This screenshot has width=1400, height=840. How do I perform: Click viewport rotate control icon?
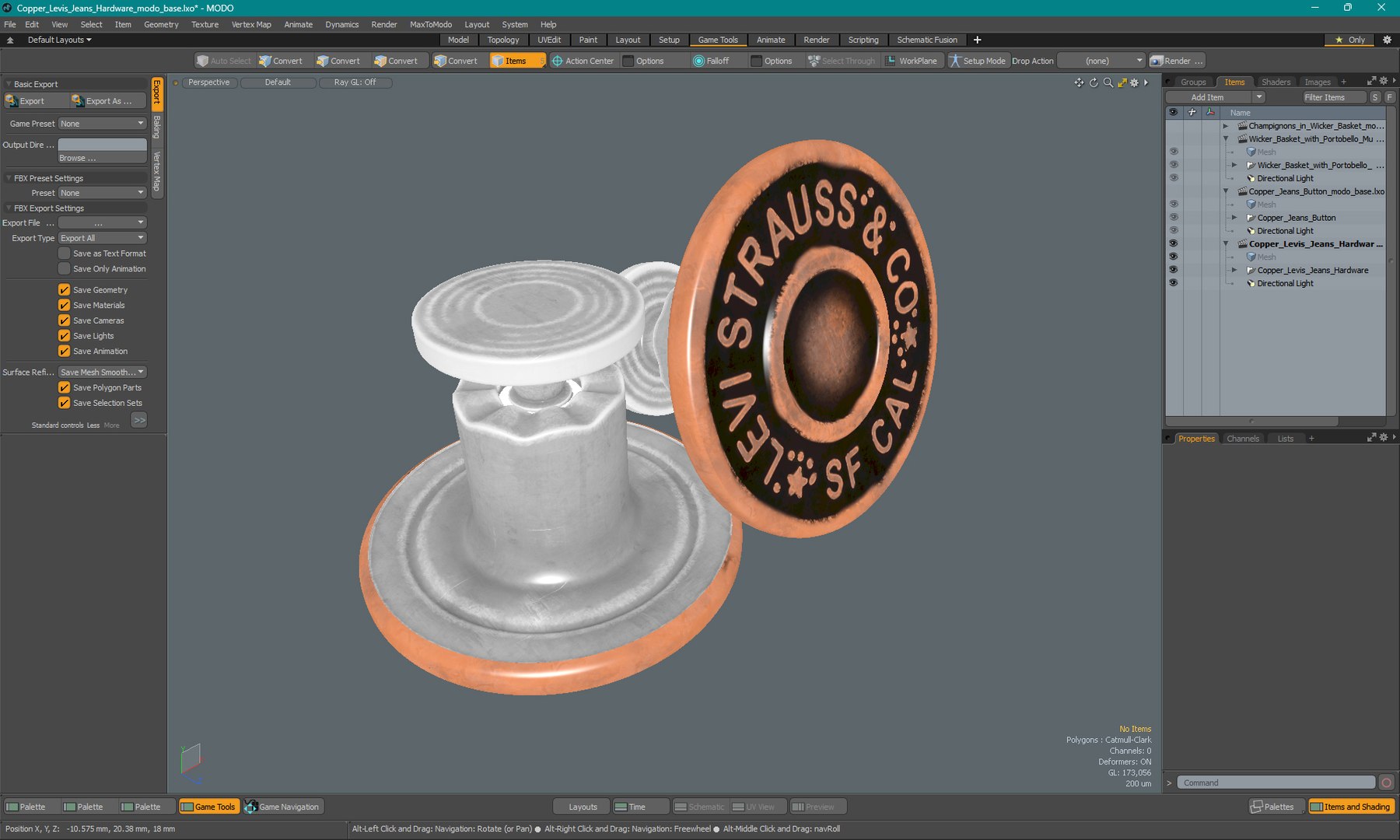tap(1094, 82)
